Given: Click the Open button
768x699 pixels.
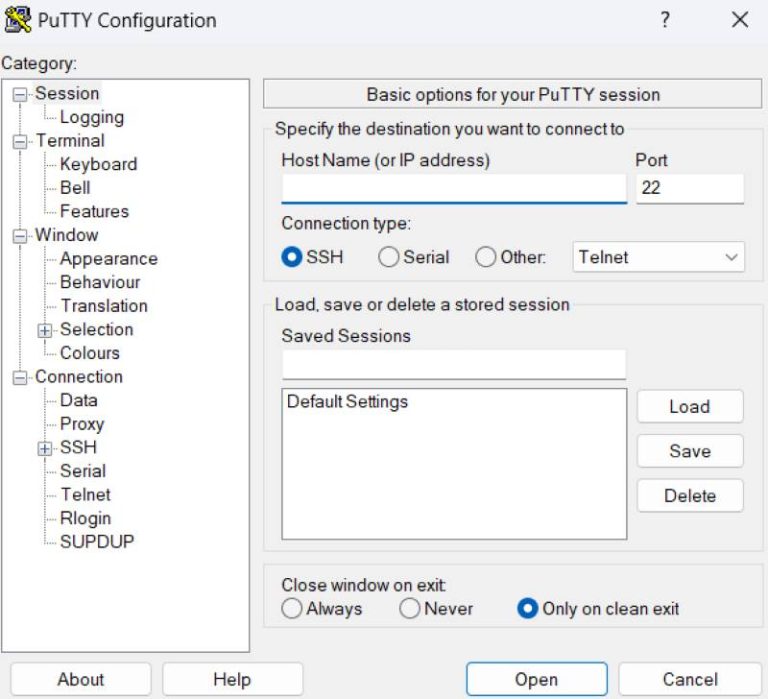Looking at the screenshot, I should pyautogui.click(x=536, y=679).
